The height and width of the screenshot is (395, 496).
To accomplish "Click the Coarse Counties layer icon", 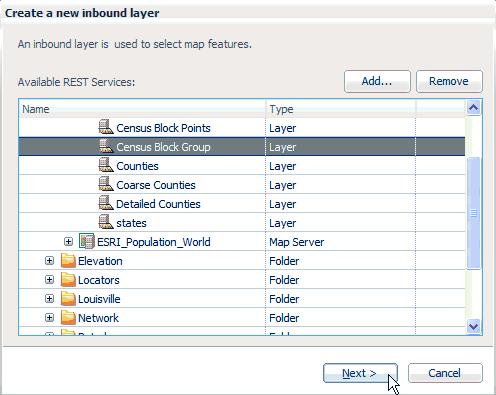I will [106, 185].
